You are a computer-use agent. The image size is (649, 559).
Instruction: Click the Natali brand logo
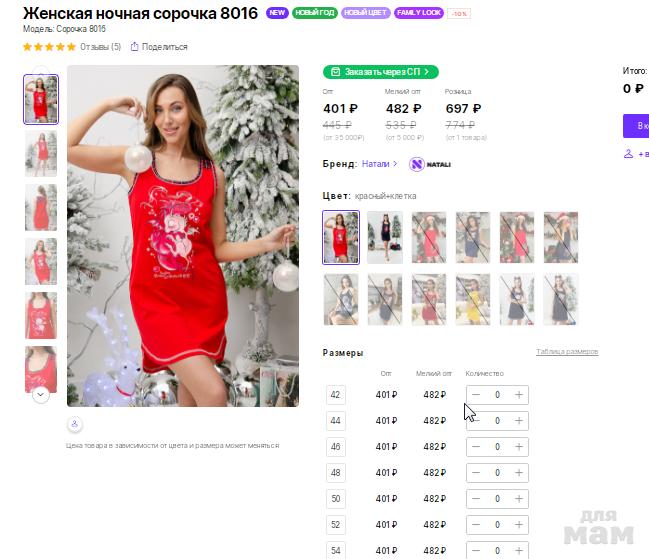pyautogui.click(x=430, y=164)
